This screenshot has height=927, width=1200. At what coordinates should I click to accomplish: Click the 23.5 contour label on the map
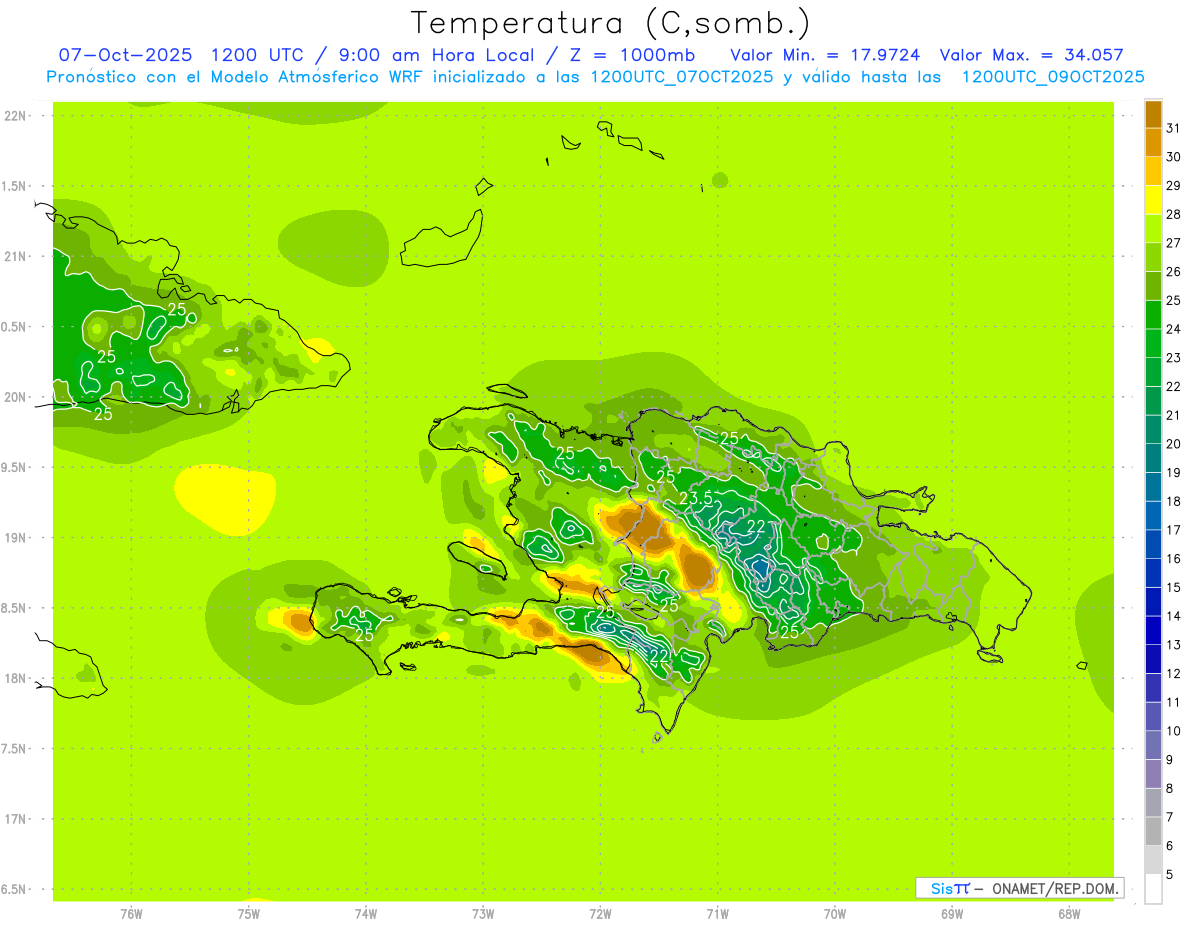click(695, 498)
